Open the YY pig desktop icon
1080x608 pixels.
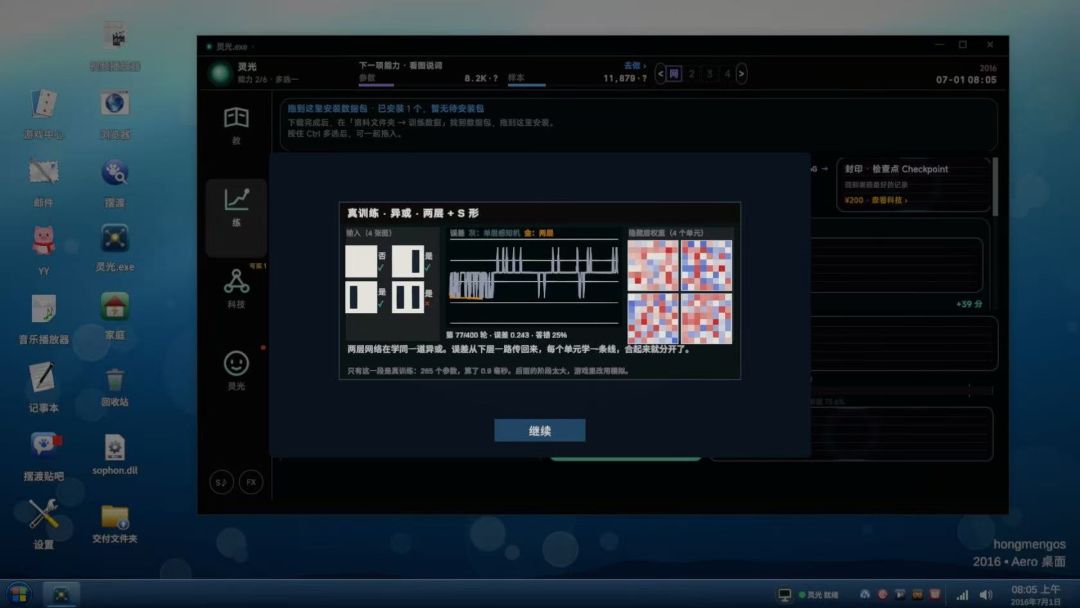tap(43, 250)
